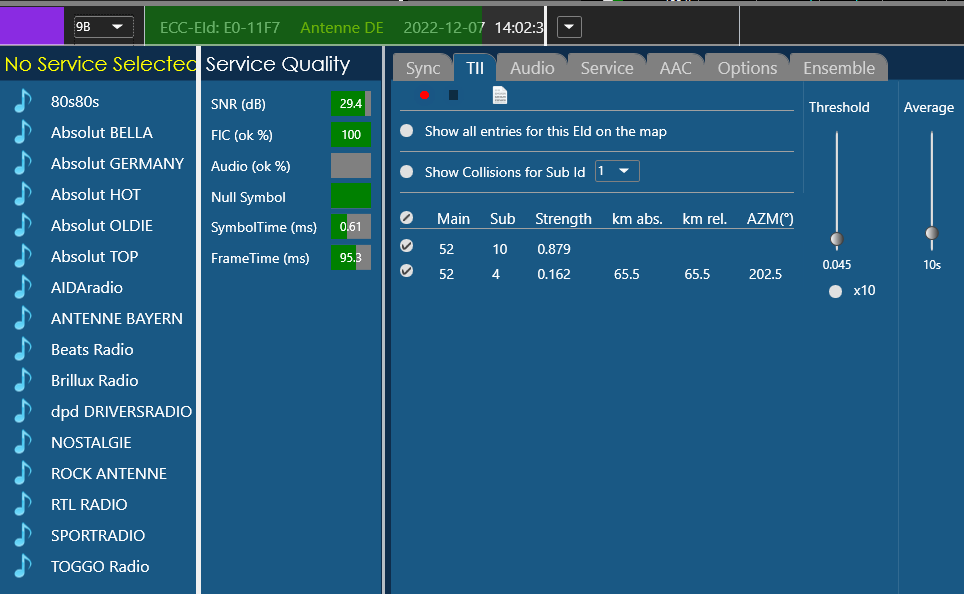Screen dimensions: 964x594
Task: Click the green Null Symbol indicator
Action: [351, 196]
